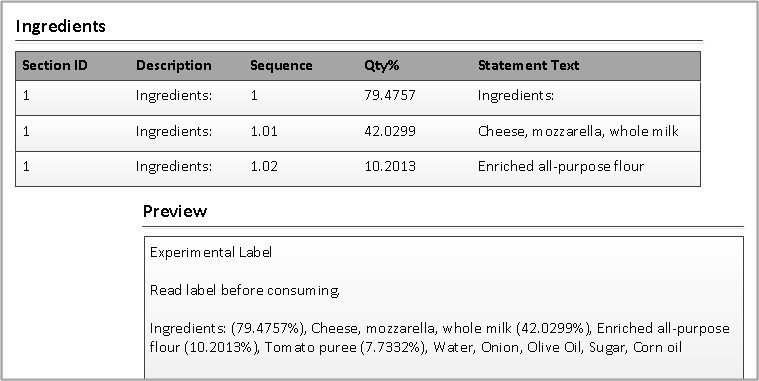Screen dimensions: 759x381
Task: Click the 'Read label before consuming' line
Action: [x=244, y=290]
